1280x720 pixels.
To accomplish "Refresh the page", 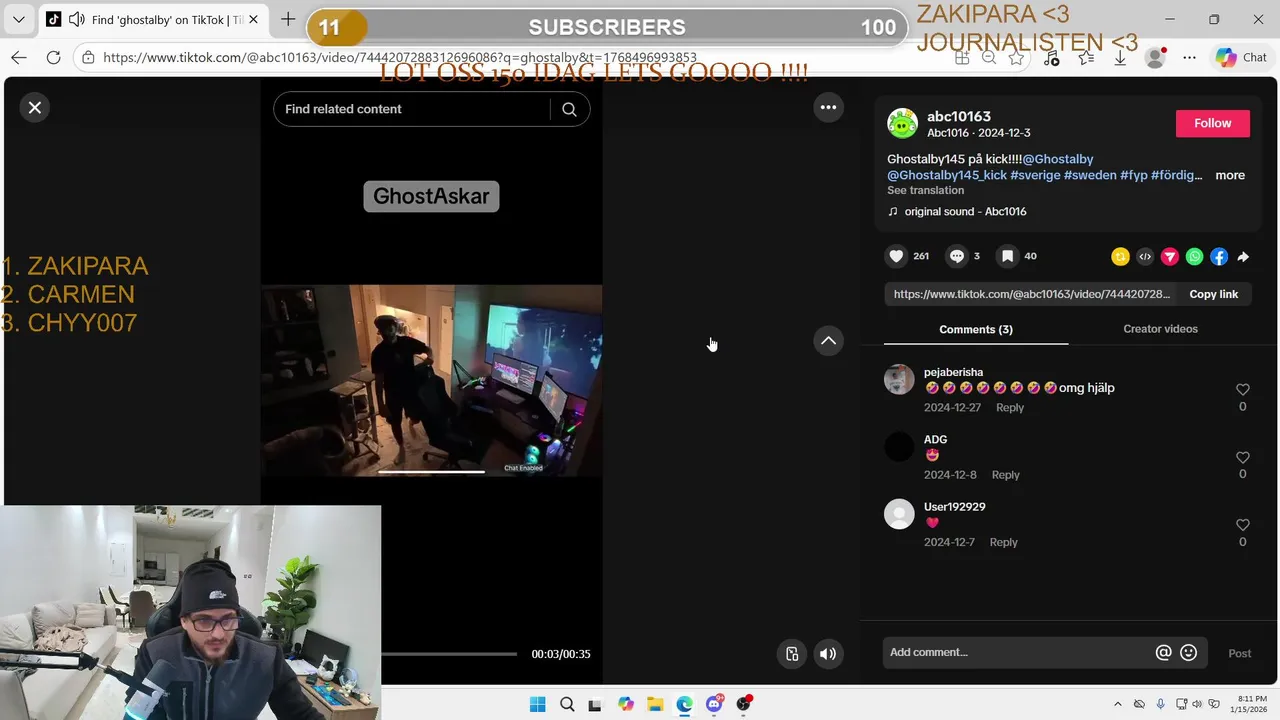I will point(54,58).
